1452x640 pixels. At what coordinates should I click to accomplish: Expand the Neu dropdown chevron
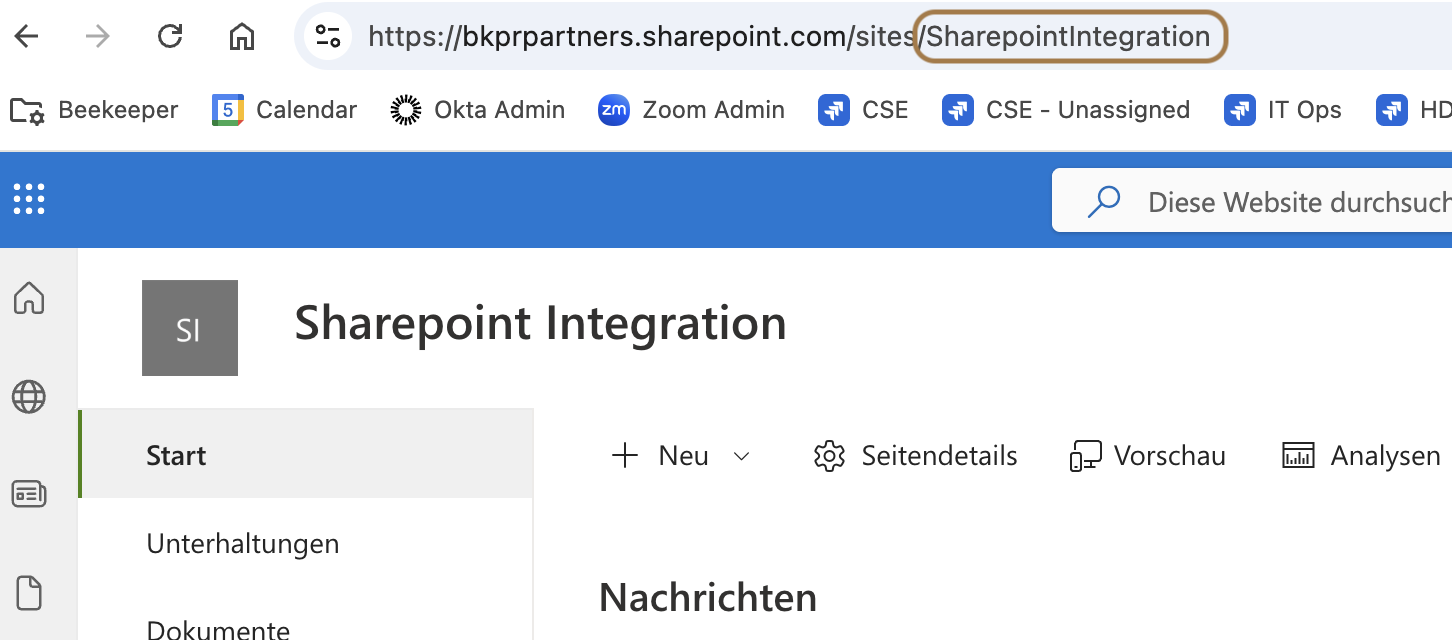coord(741,457)
